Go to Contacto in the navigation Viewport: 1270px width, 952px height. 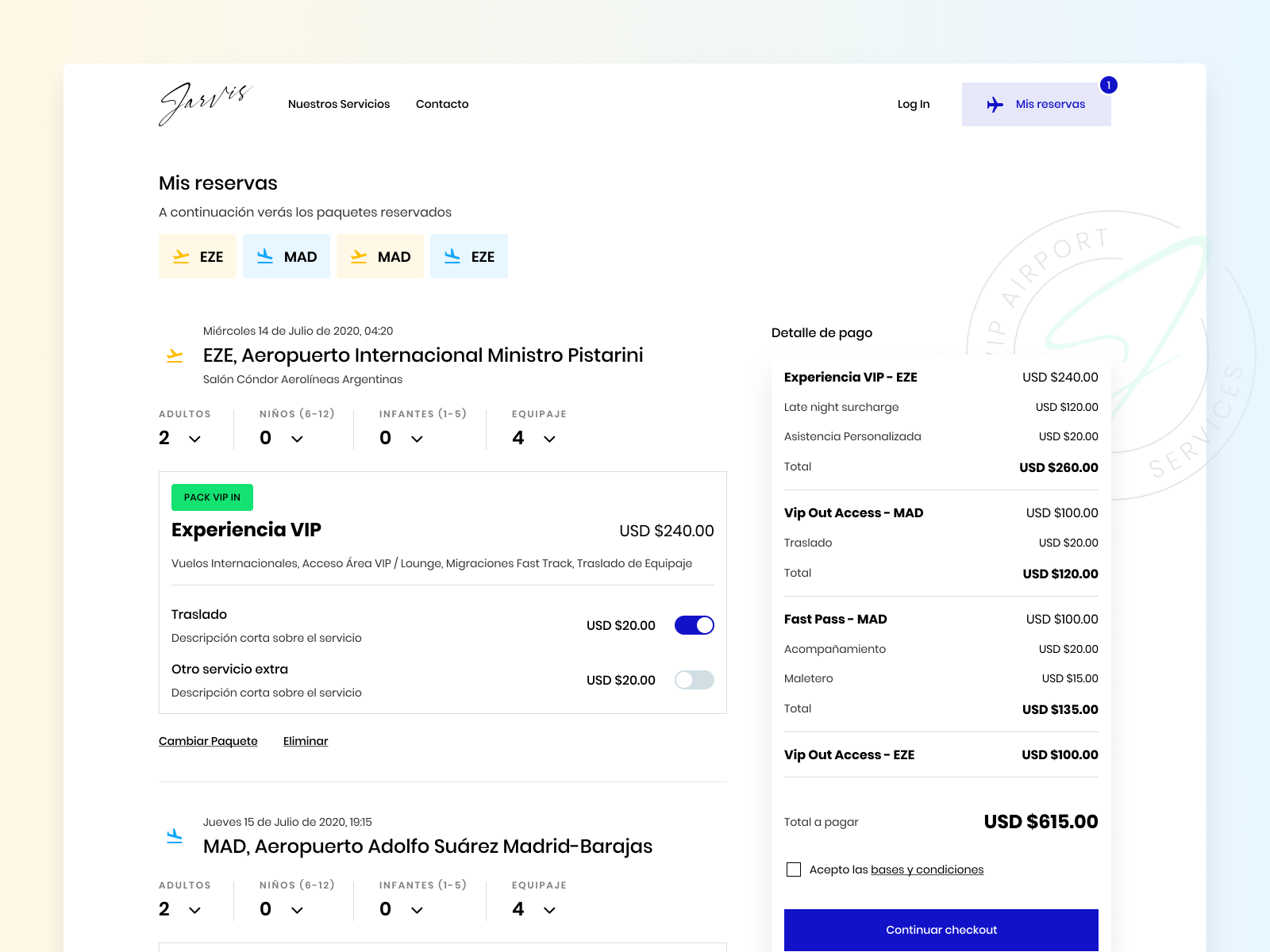point(442,104)
